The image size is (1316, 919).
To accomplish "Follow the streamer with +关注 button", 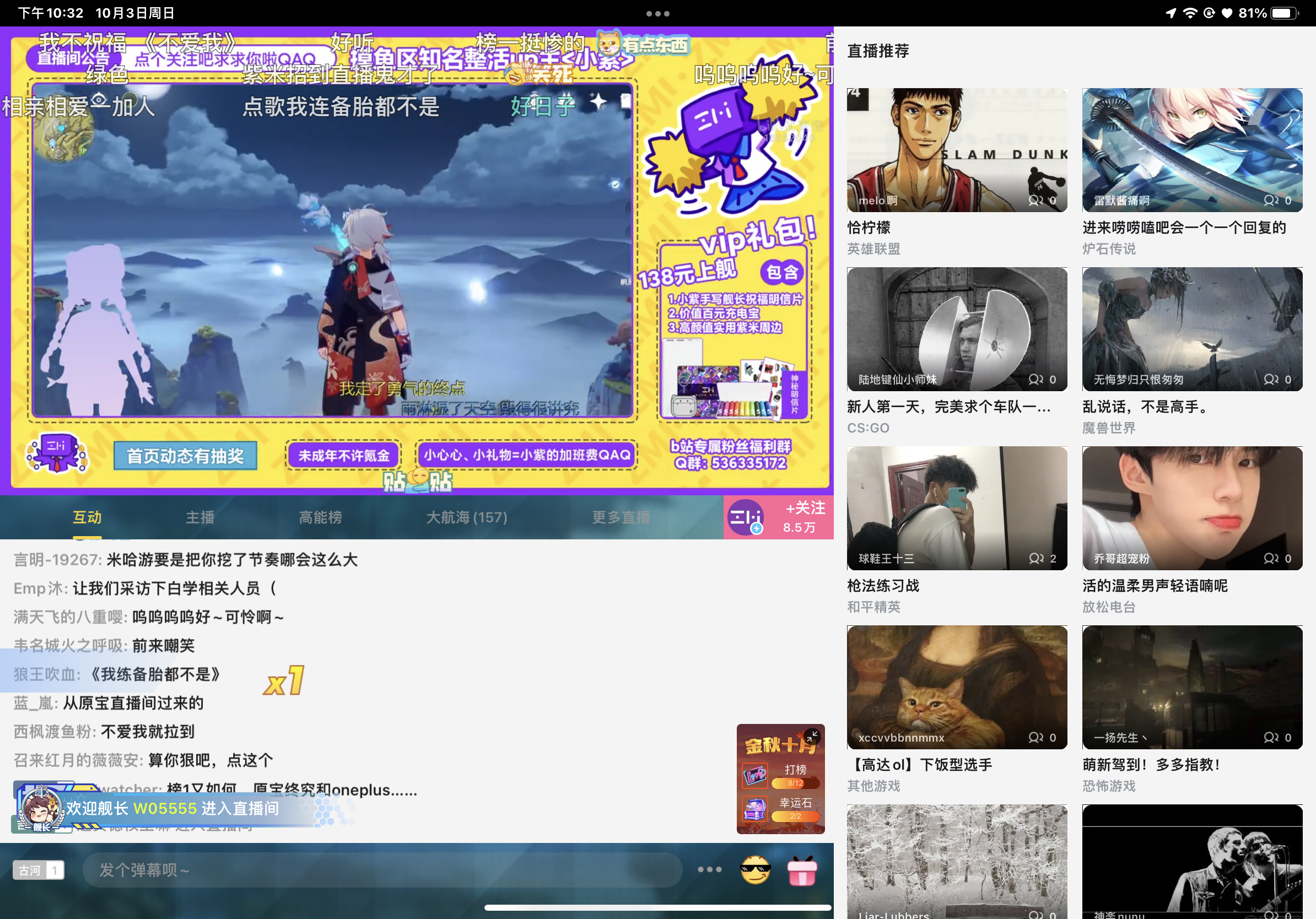I will pyautogui.click(x=805, y=508).
